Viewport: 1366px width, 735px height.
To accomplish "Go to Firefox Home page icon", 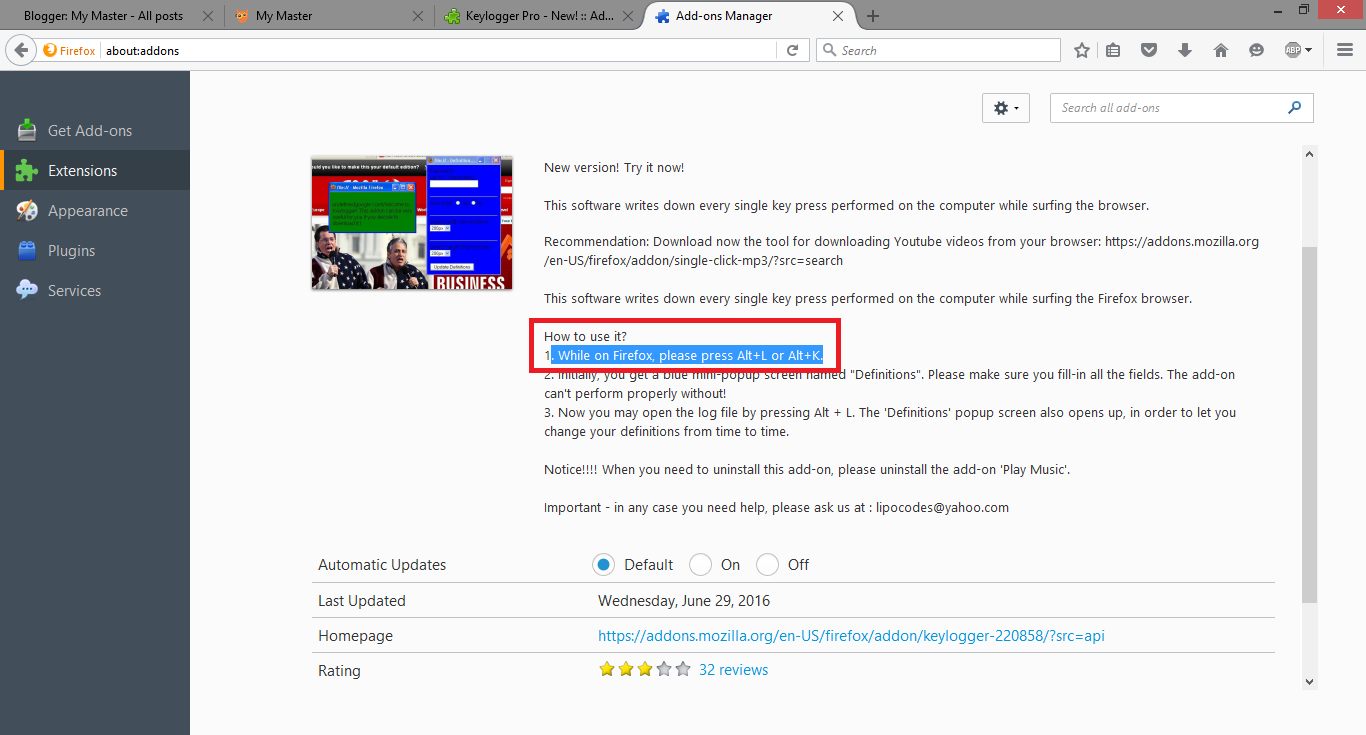I will pos(1220,50).
